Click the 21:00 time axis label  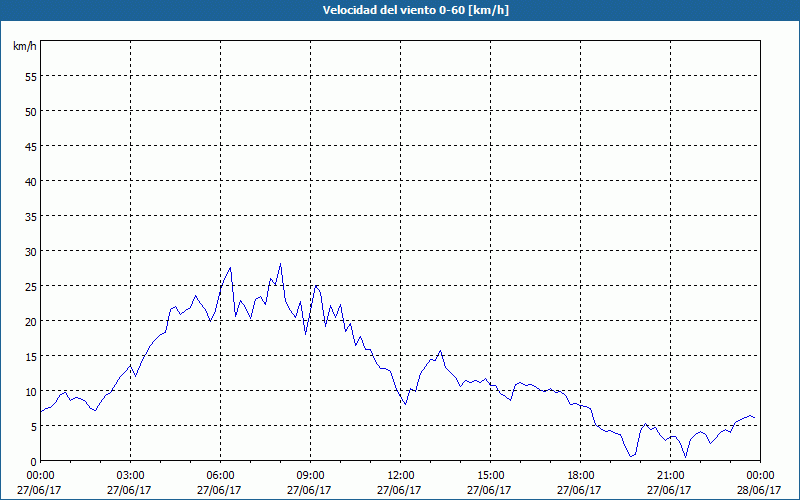click(670, 476)
